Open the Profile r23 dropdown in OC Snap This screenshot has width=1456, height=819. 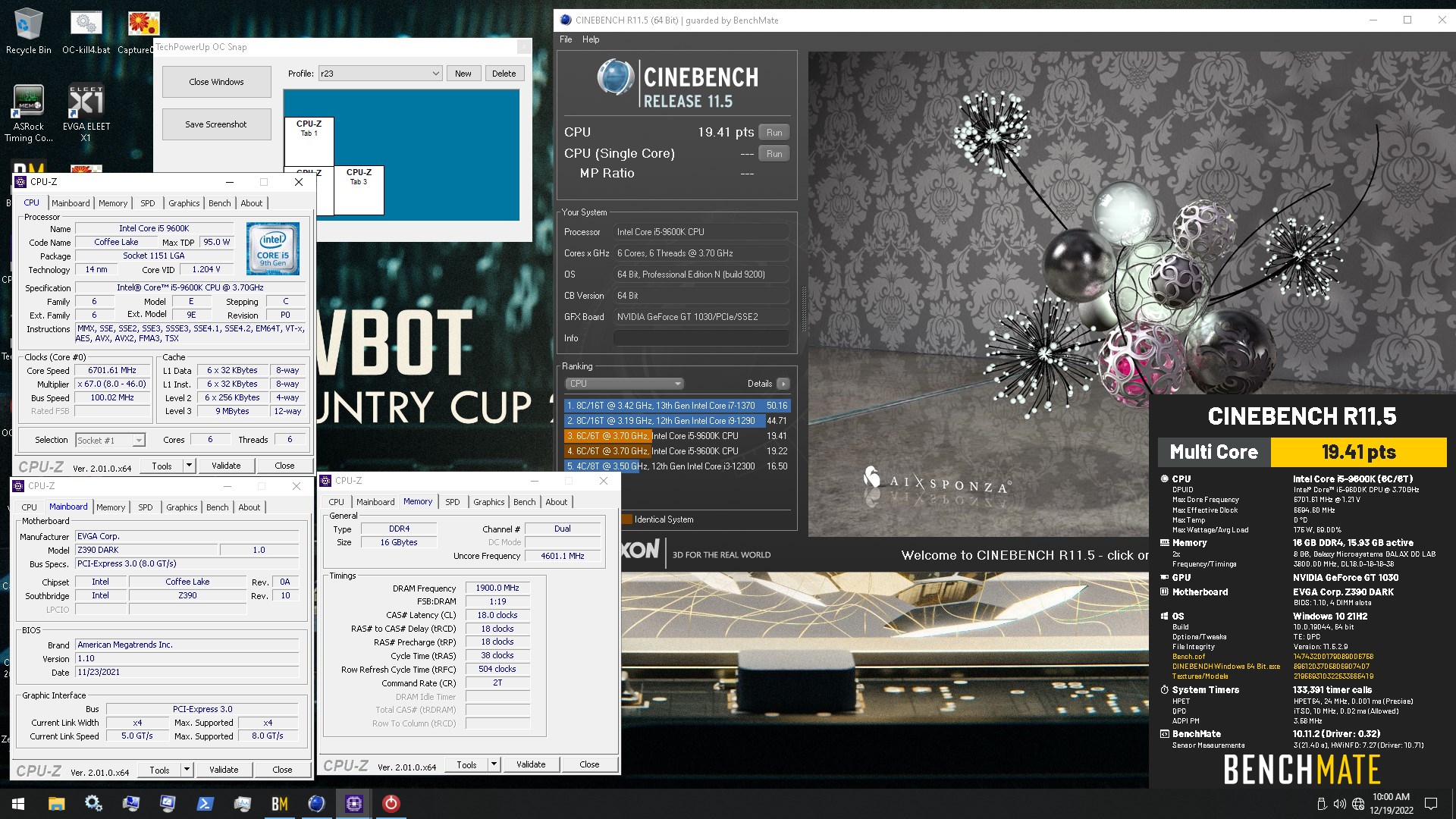click(x=380, y=74)
